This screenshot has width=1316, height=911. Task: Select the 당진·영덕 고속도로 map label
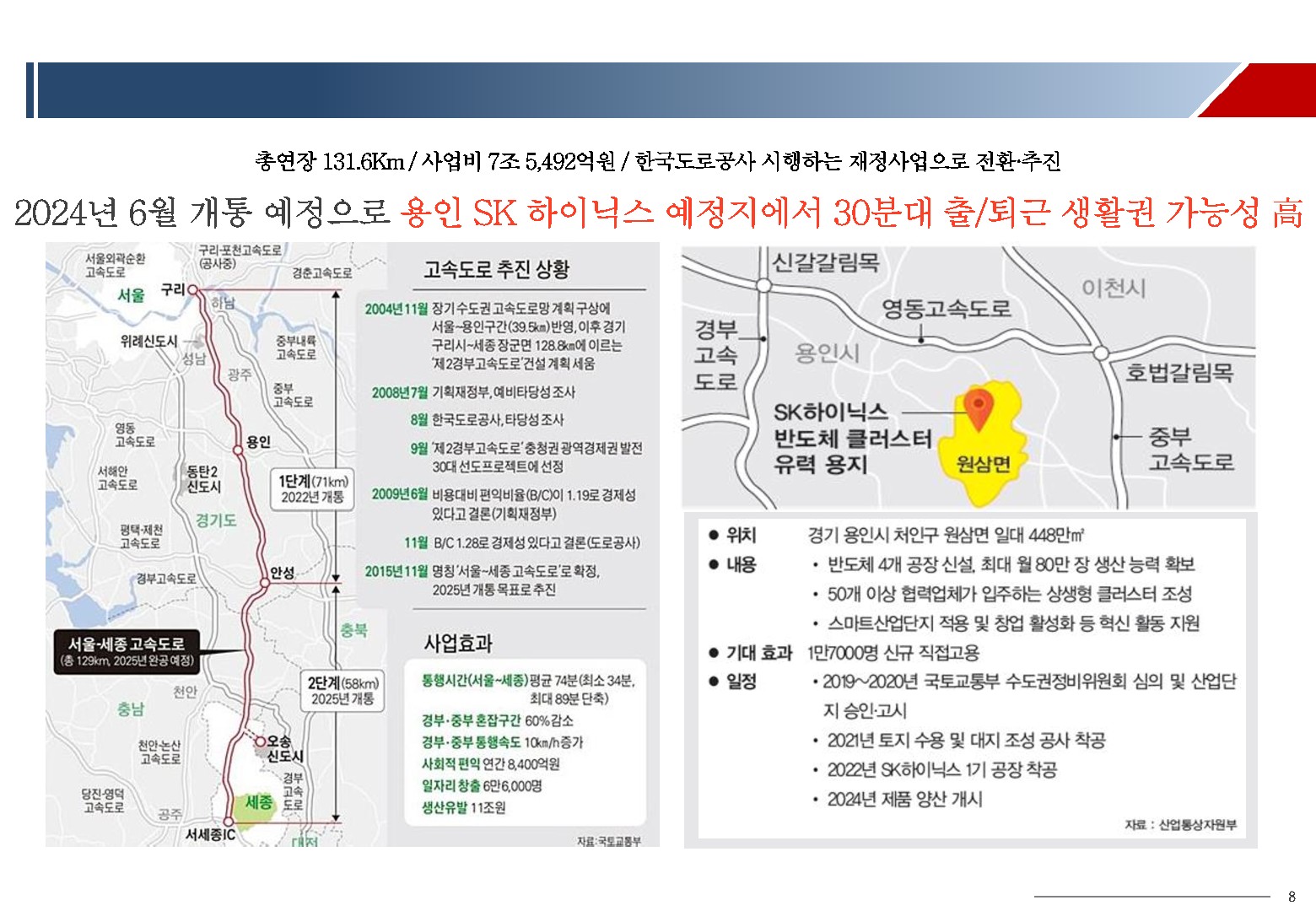point(103,800)
